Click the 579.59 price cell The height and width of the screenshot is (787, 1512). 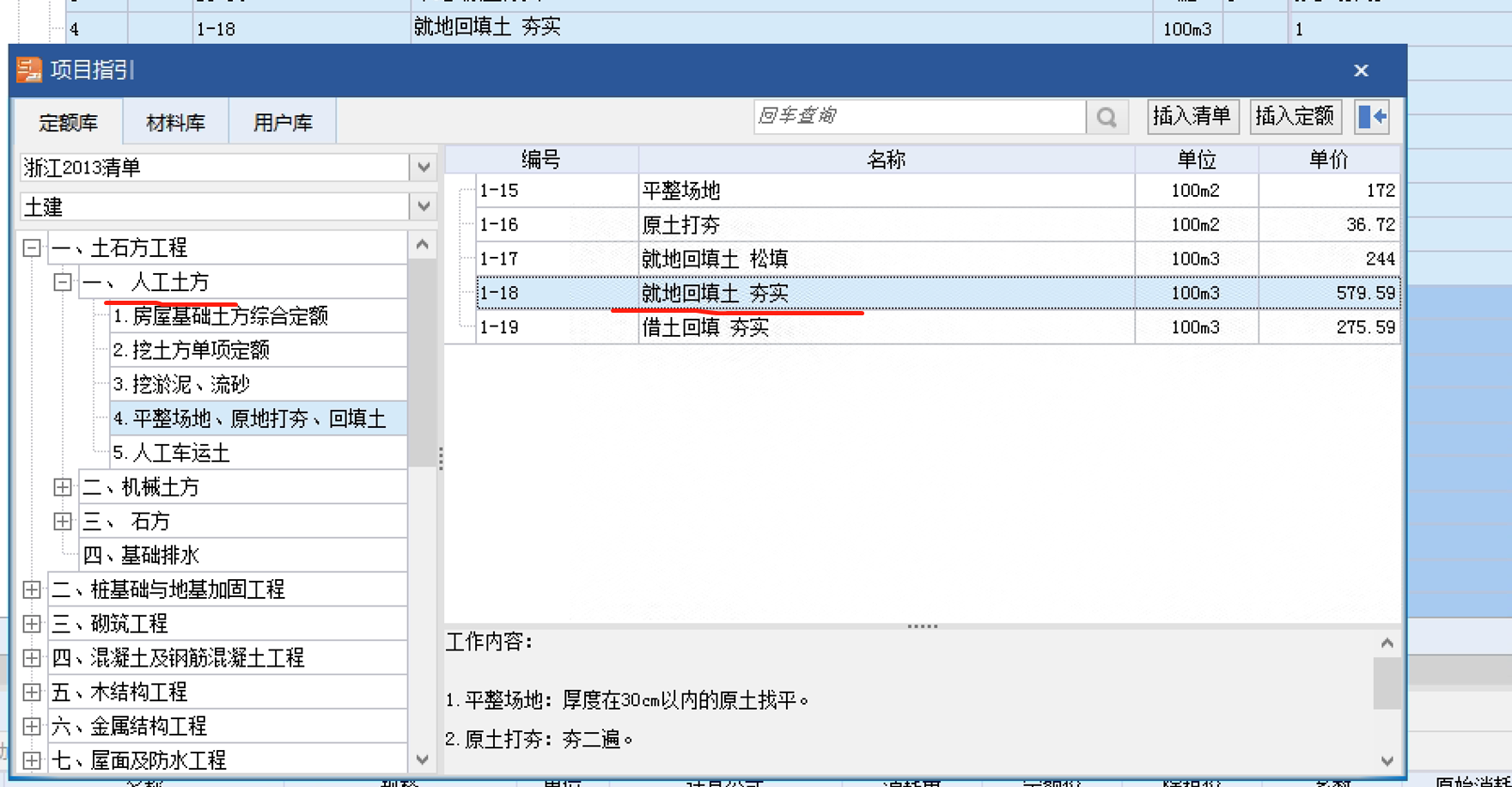coord(1330,293)
